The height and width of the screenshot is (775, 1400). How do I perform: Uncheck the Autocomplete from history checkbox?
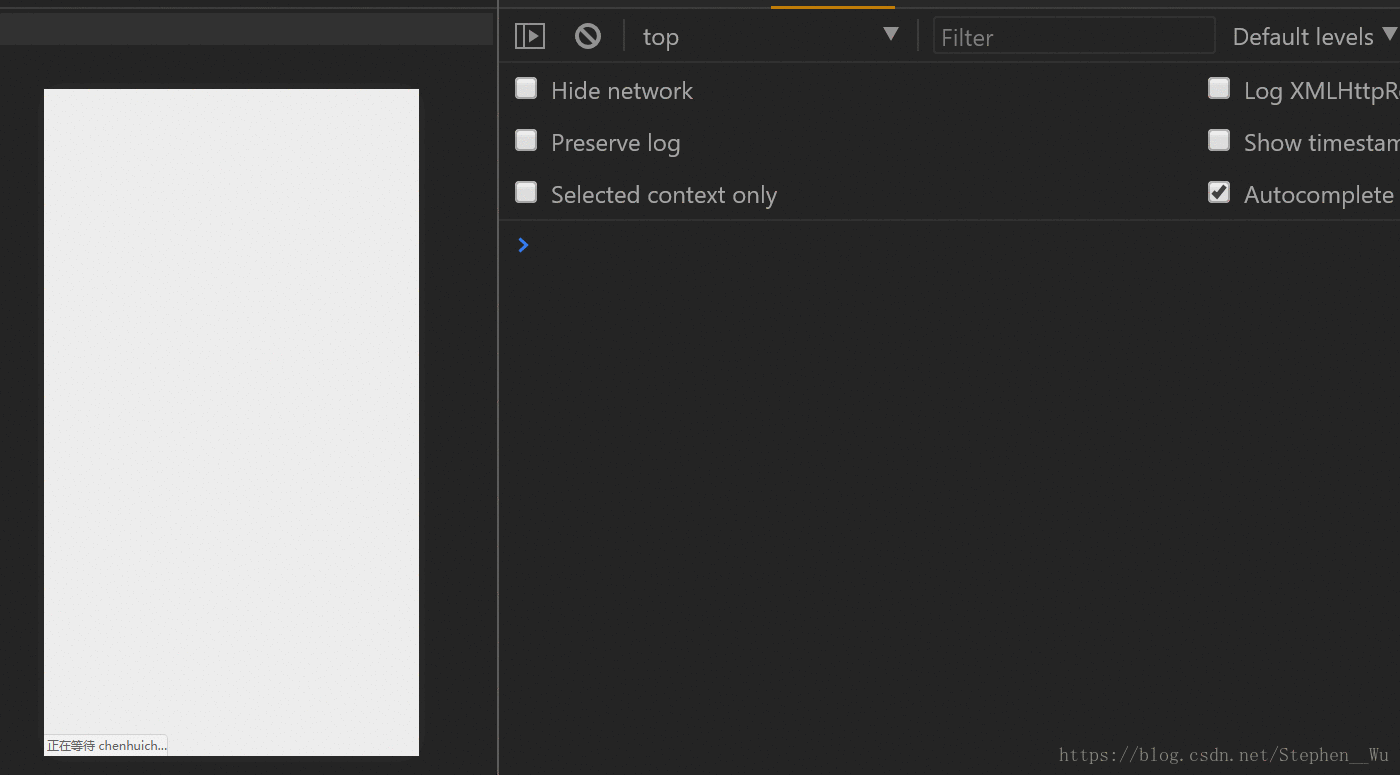1219,193
